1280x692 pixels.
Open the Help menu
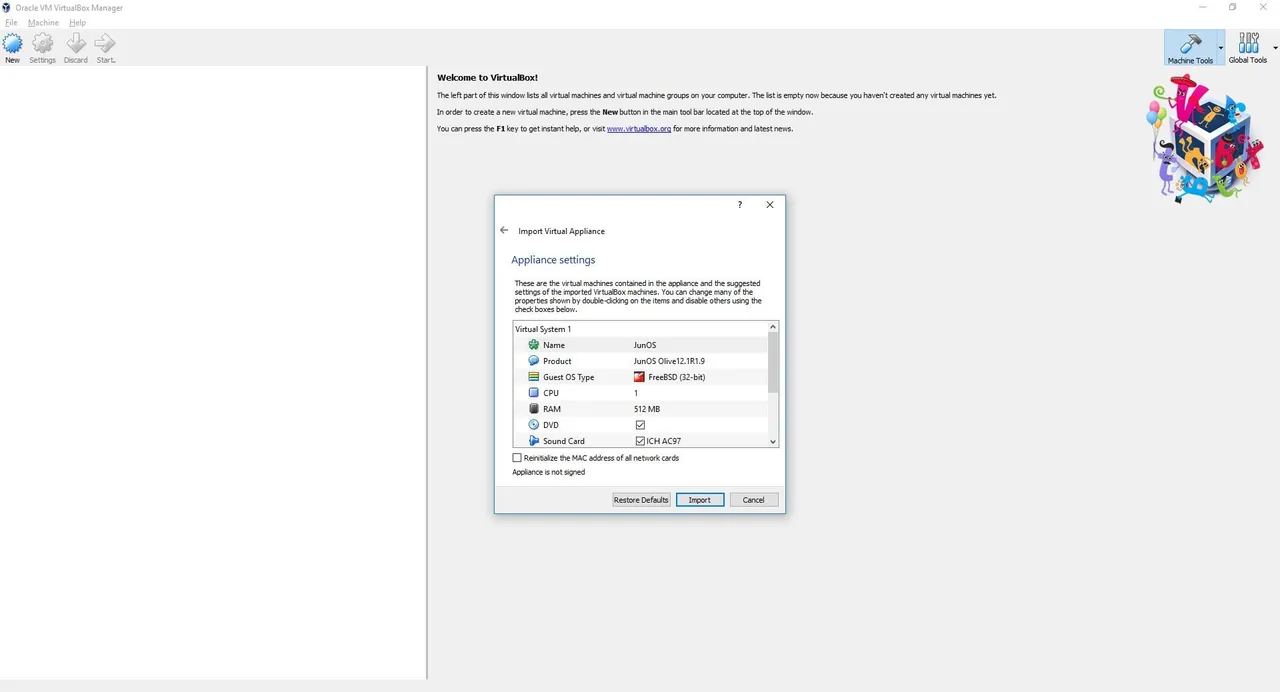pyautogui.click(x=77, y=22)
